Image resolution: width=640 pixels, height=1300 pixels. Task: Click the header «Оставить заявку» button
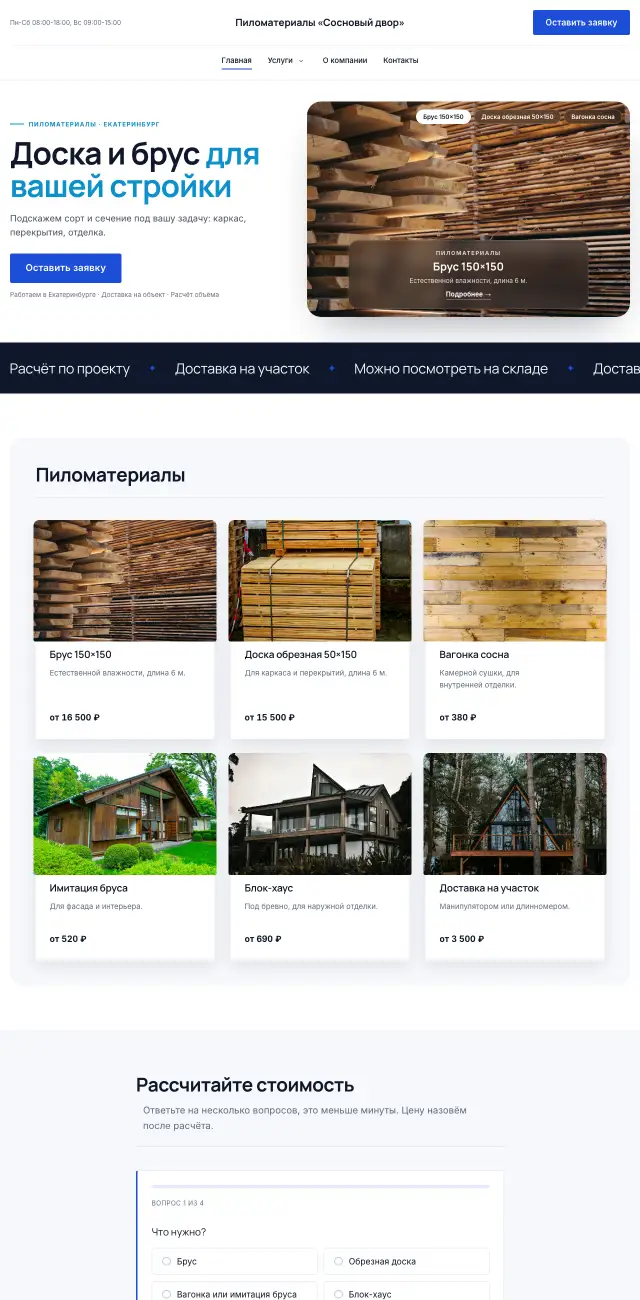click(x=581, y=22)
